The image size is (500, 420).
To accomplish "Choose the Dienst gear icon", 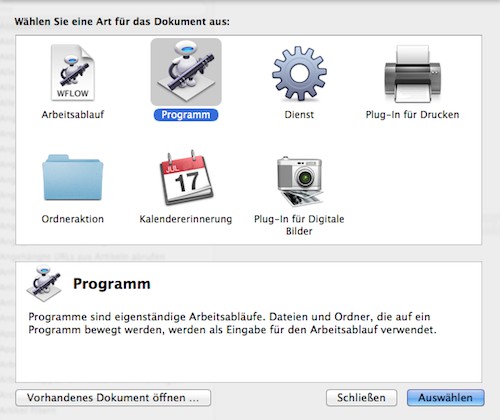I will 299,73.
